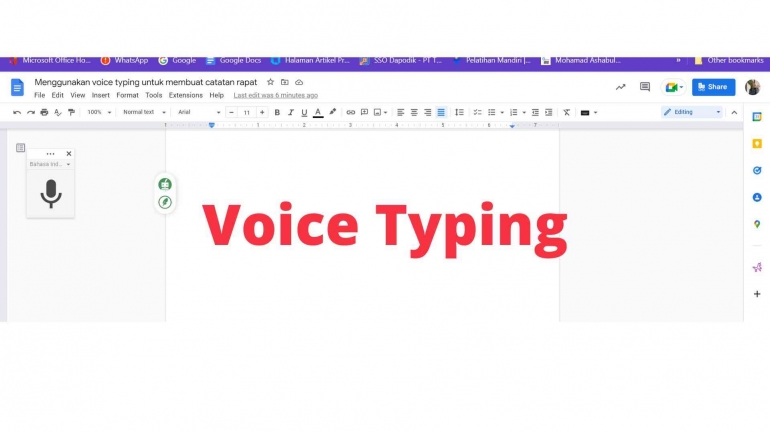Open the File menu

pos(39,95)
